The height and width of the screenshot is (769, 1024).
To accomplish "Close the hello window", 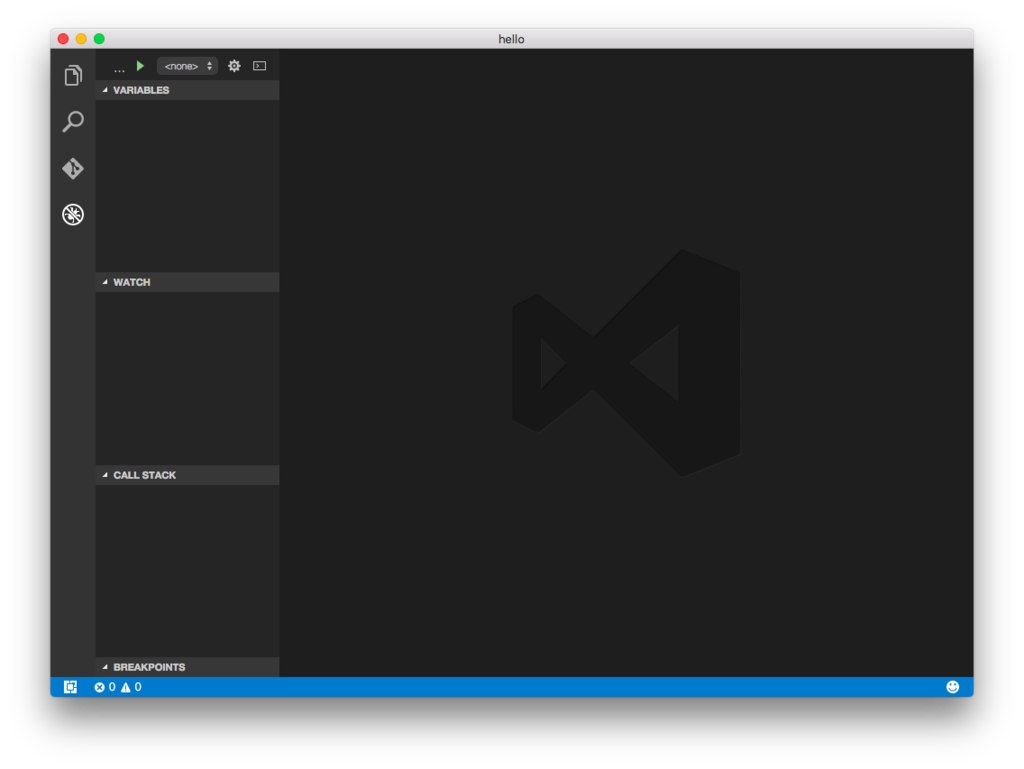I will [x=63, y=39].
